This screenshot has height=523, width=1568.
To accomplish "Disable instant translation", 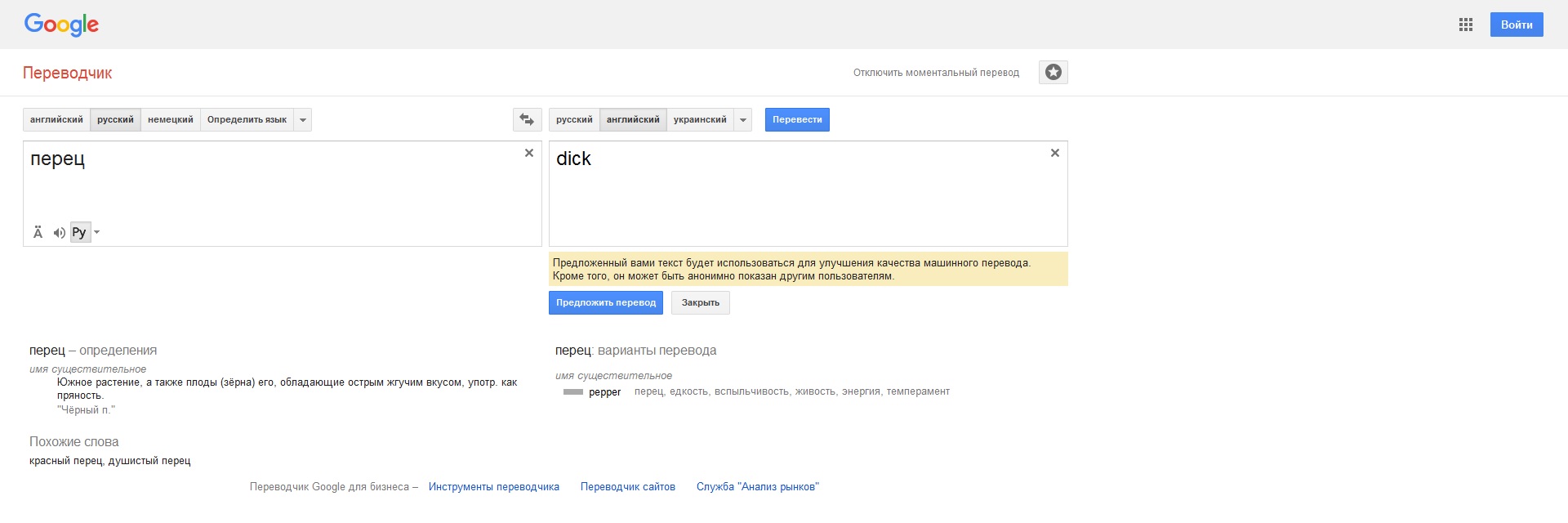I will point(936,73).
